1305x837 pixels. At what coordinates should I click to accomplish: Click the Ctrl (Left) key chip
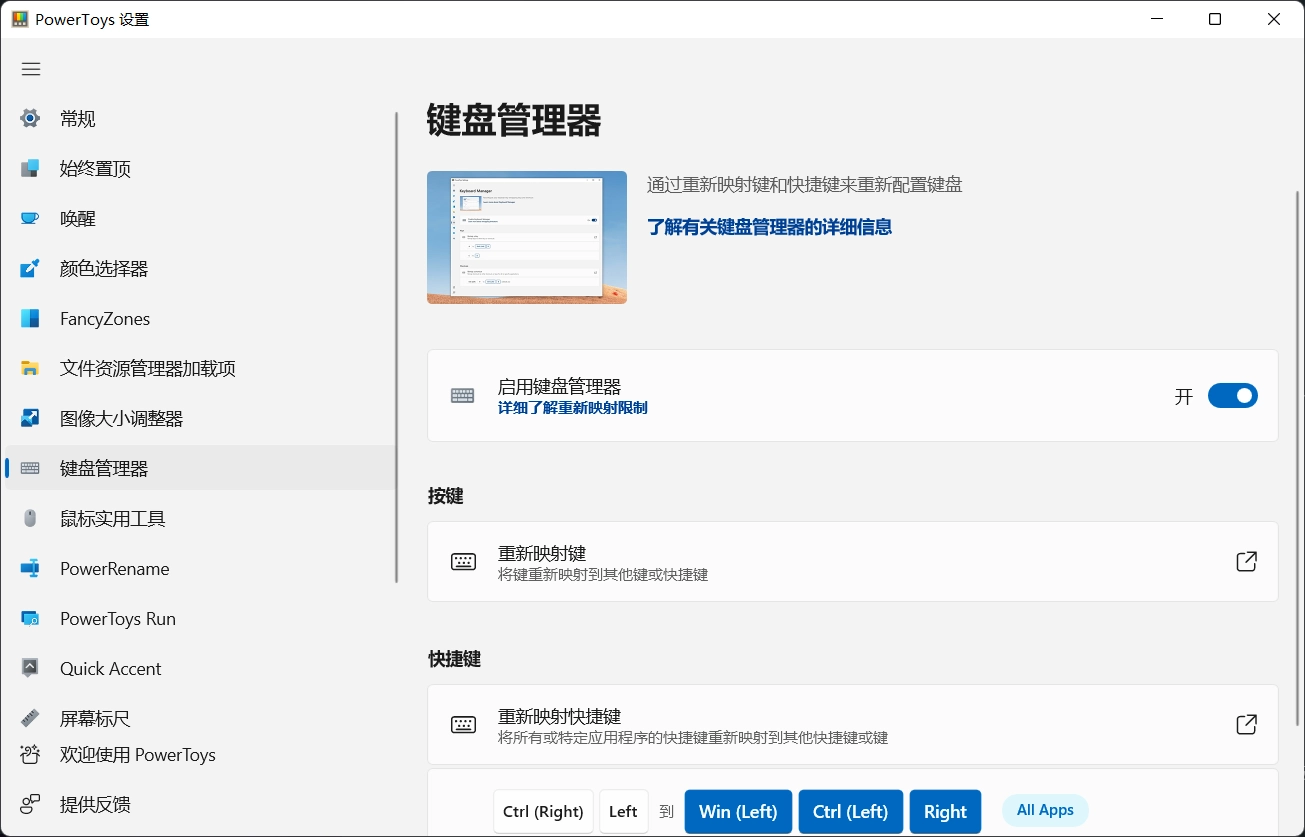pyautogui.click(x=851, y=811)
